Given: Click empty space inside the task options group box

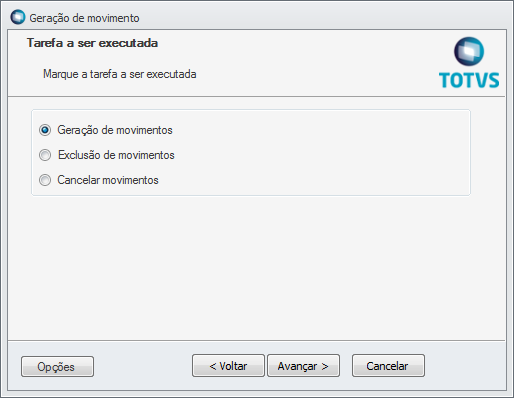Looking at the screenshot, I should click(x=317, y=153).
